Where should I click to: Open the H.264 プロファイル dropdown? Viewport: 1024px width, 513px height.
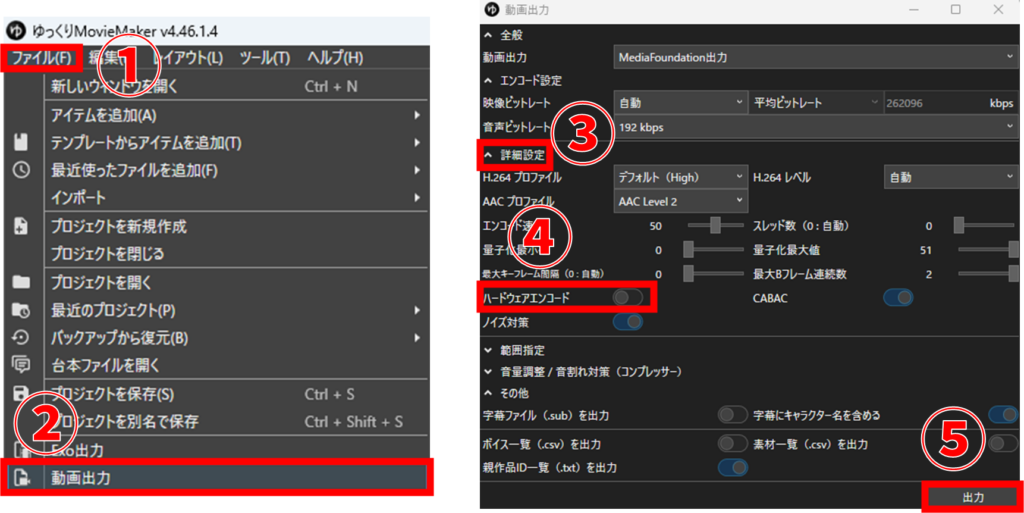click(x=680, y=177)
